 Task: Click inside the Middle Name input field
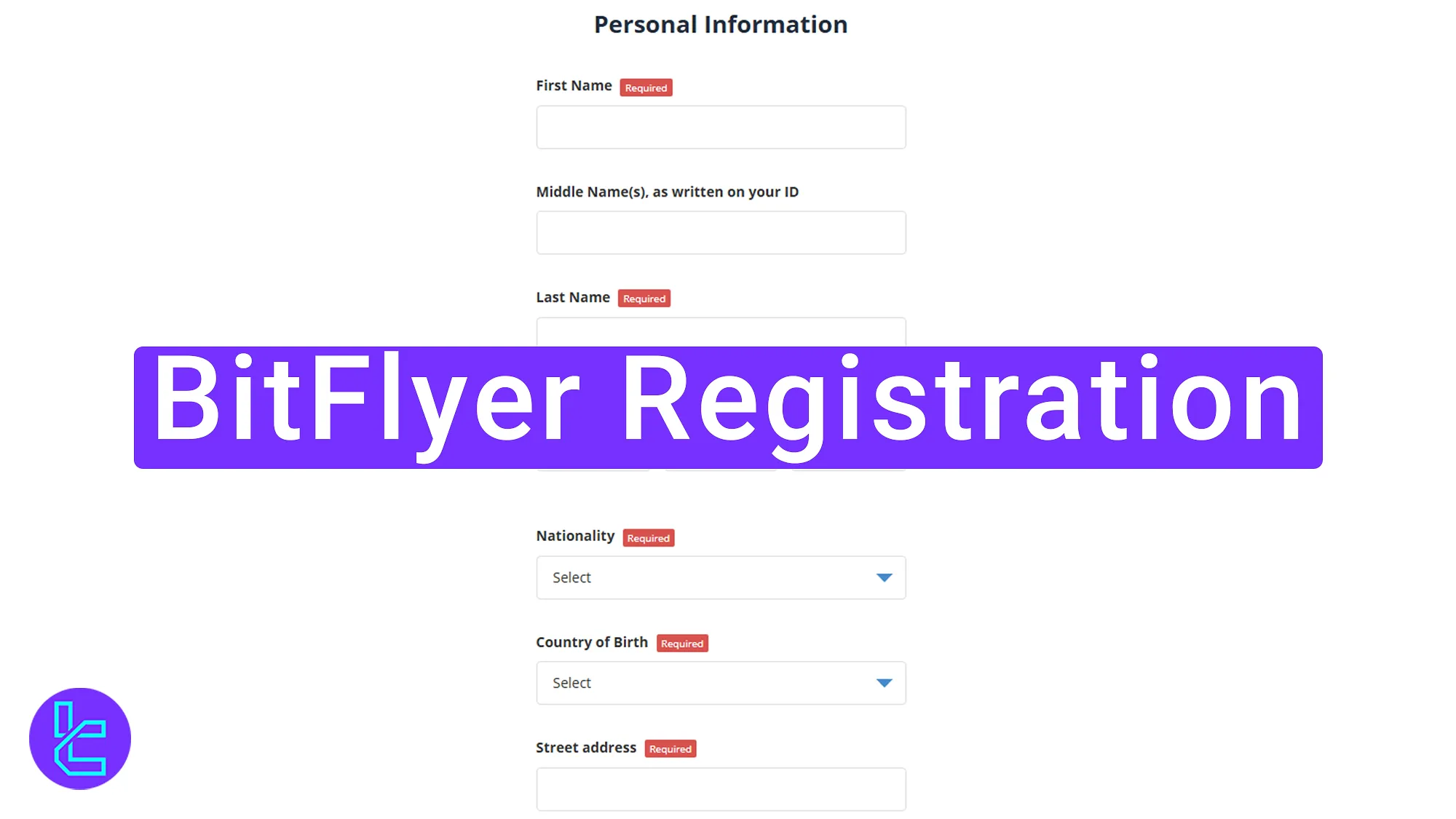click(720, 232)
